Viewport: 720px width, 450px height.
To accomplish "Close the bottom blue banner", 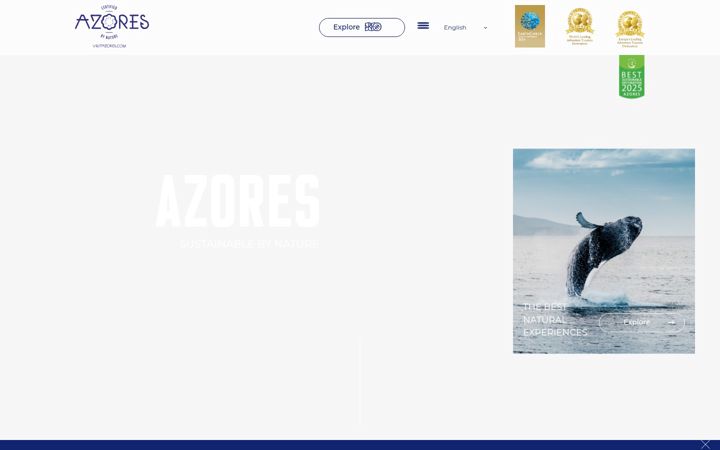I will tap(705, 444).
